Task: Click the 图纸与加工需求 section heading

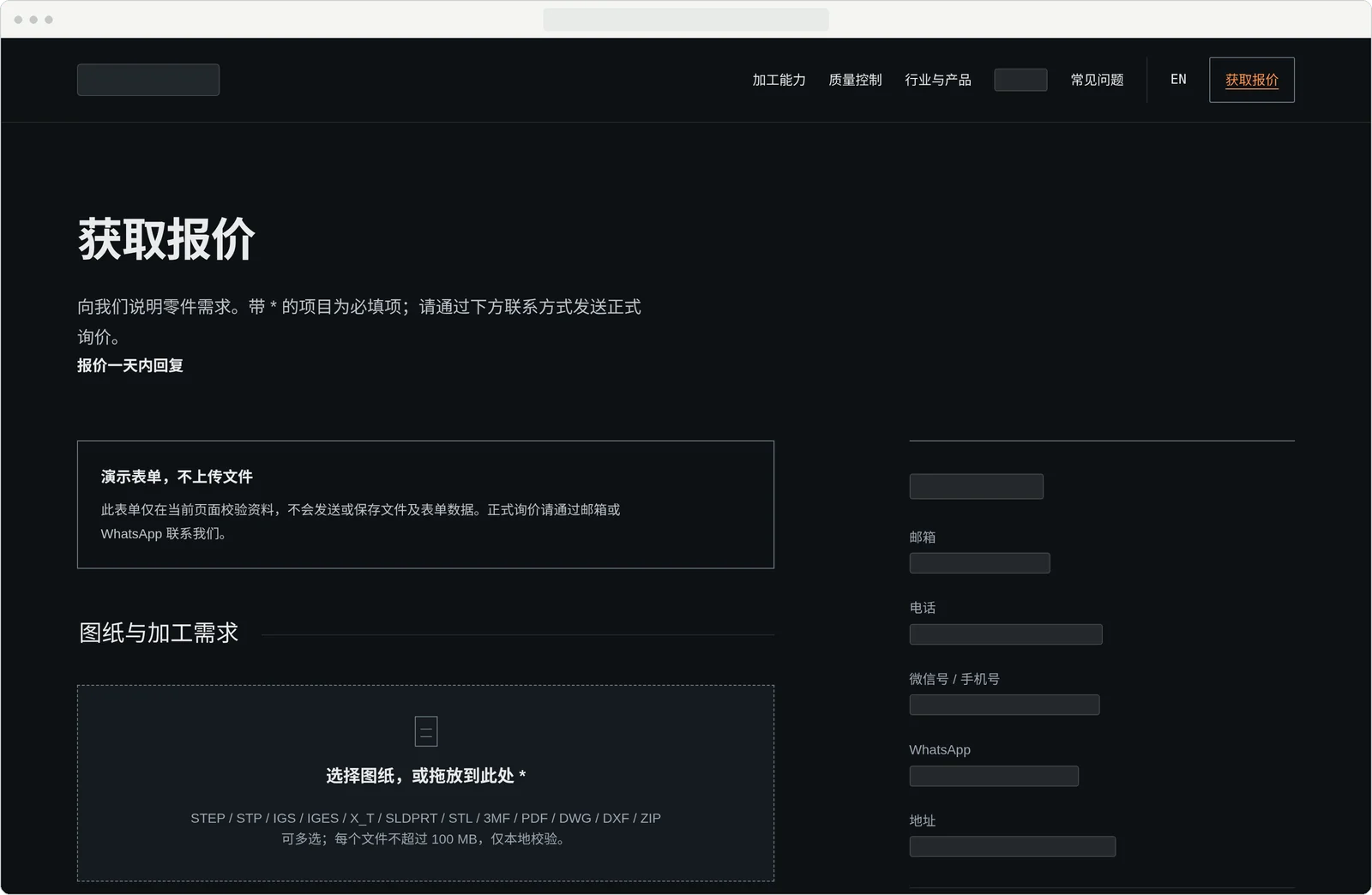Action: (x=159, y=633)
